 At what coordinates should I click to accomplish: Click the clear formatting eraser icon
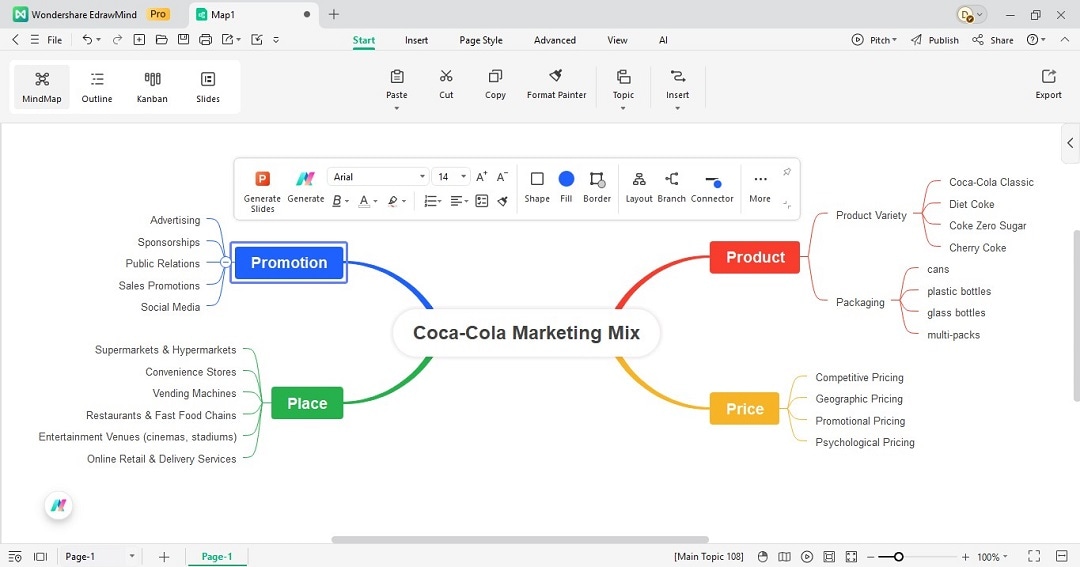pyautogui.click(x=503, y=201)
